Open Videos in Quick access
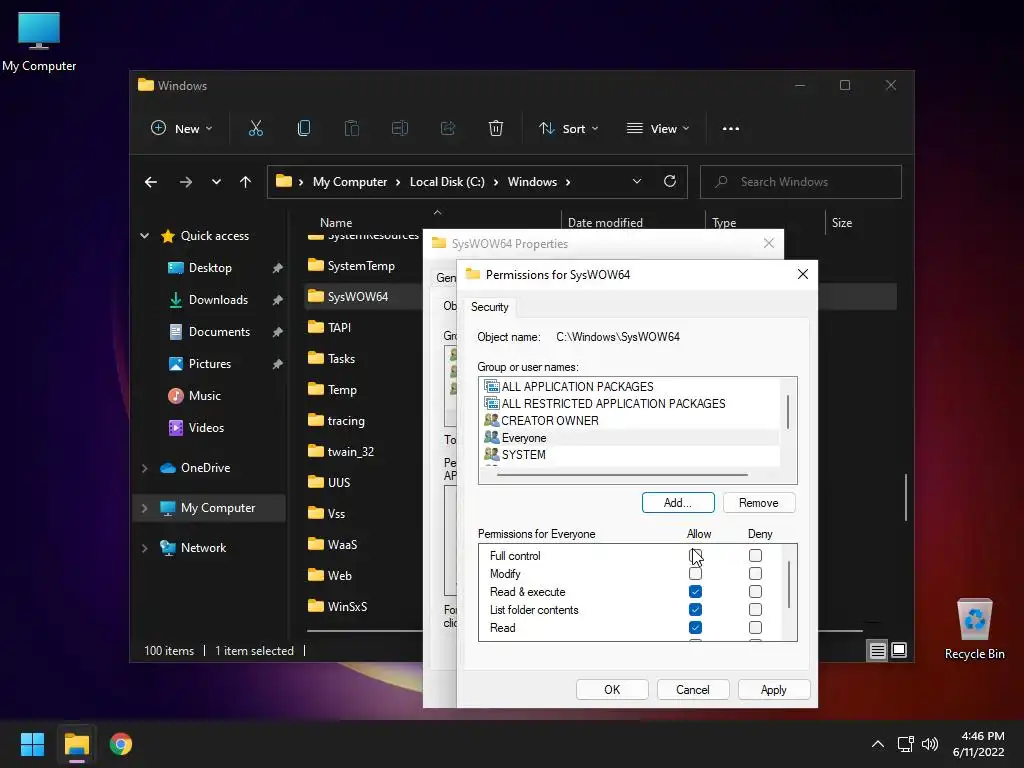 tap(206, 428)
